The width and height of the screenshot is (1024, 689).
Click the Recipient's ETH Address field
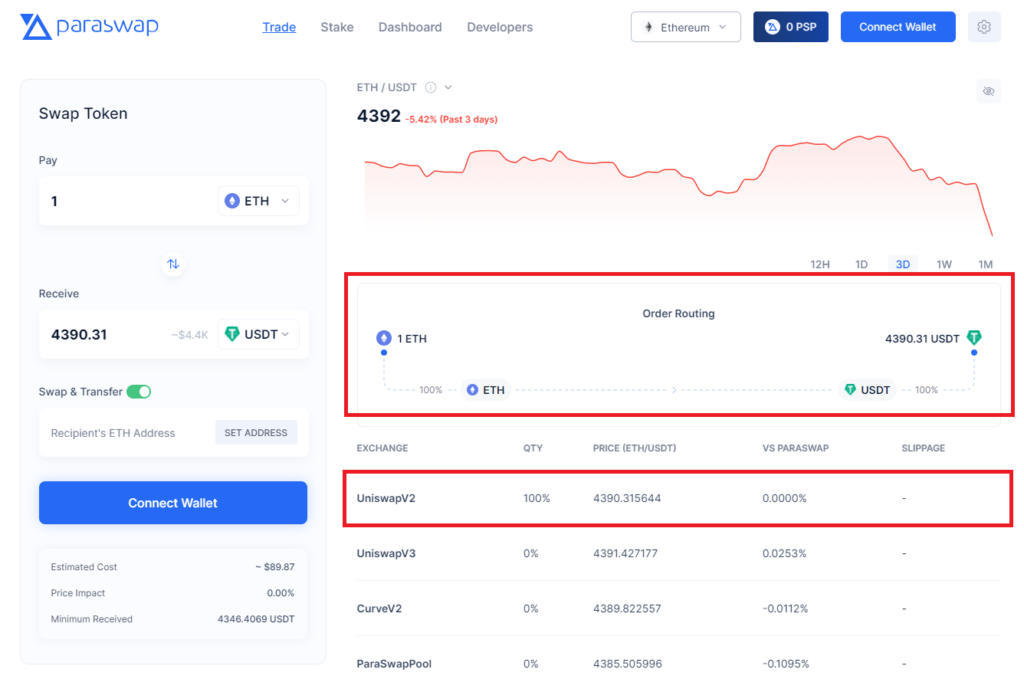click(x=127, y=433)
